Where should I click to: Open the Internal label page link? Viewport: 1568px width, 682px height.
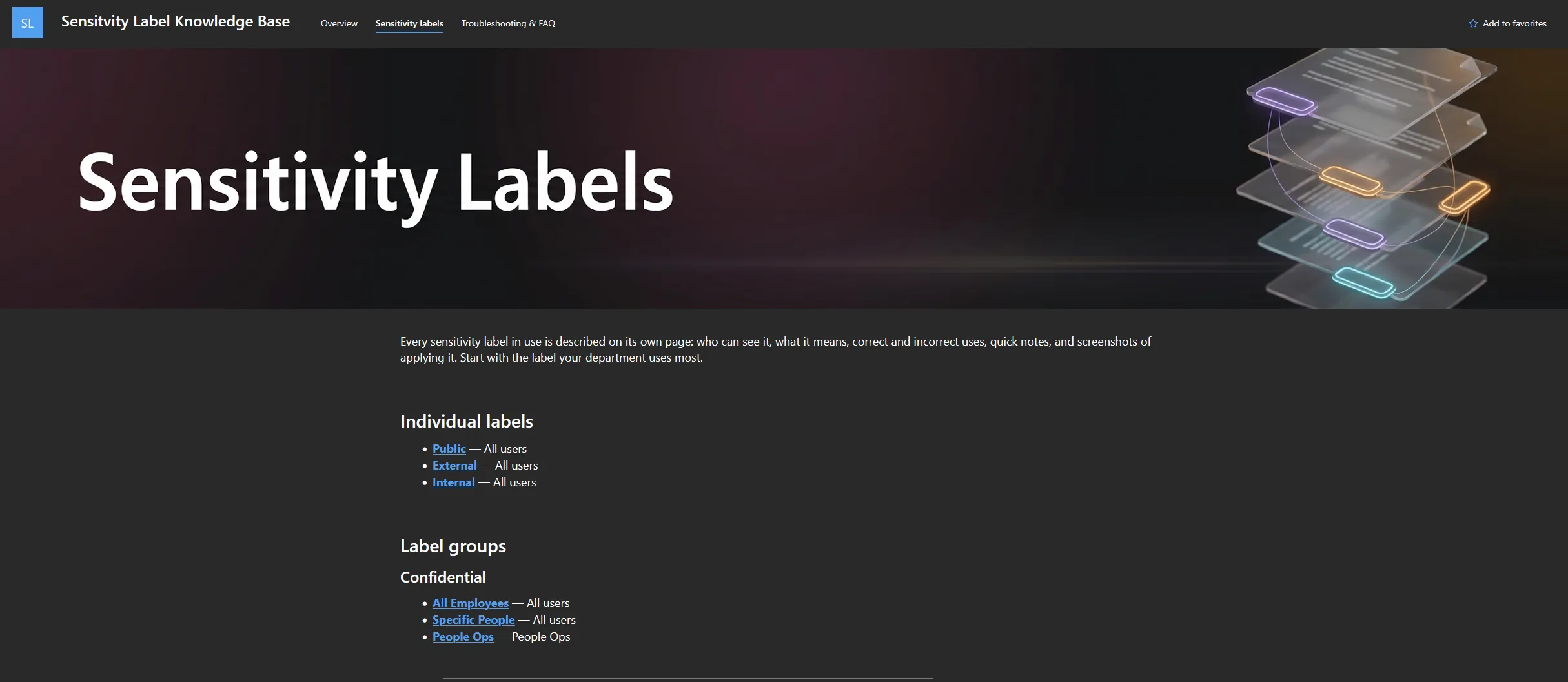pos(454,482)
